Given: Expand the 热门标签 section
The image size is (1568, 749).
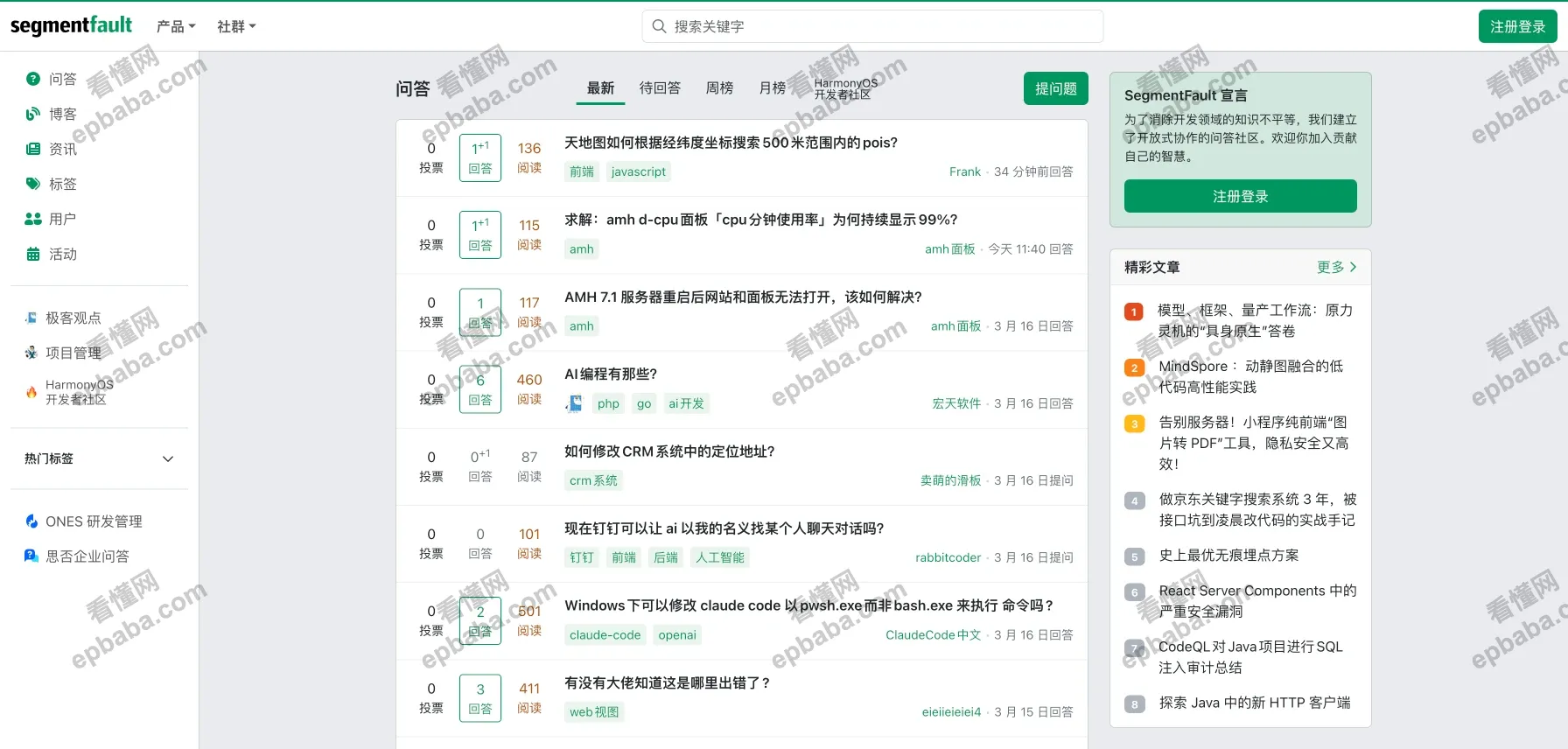Looking at the screenshot, I should [x=100, y=458].
